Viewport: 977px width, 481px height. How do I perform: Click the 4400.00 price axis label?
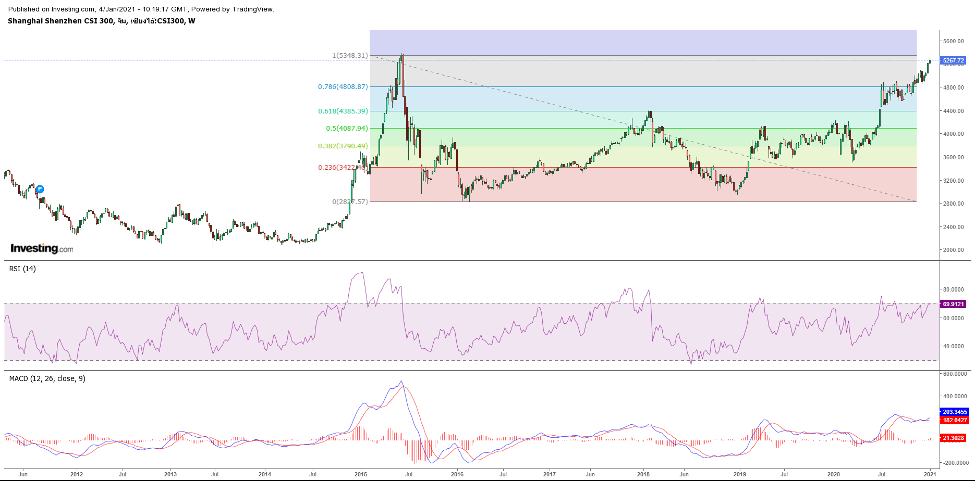click(953, 111)
